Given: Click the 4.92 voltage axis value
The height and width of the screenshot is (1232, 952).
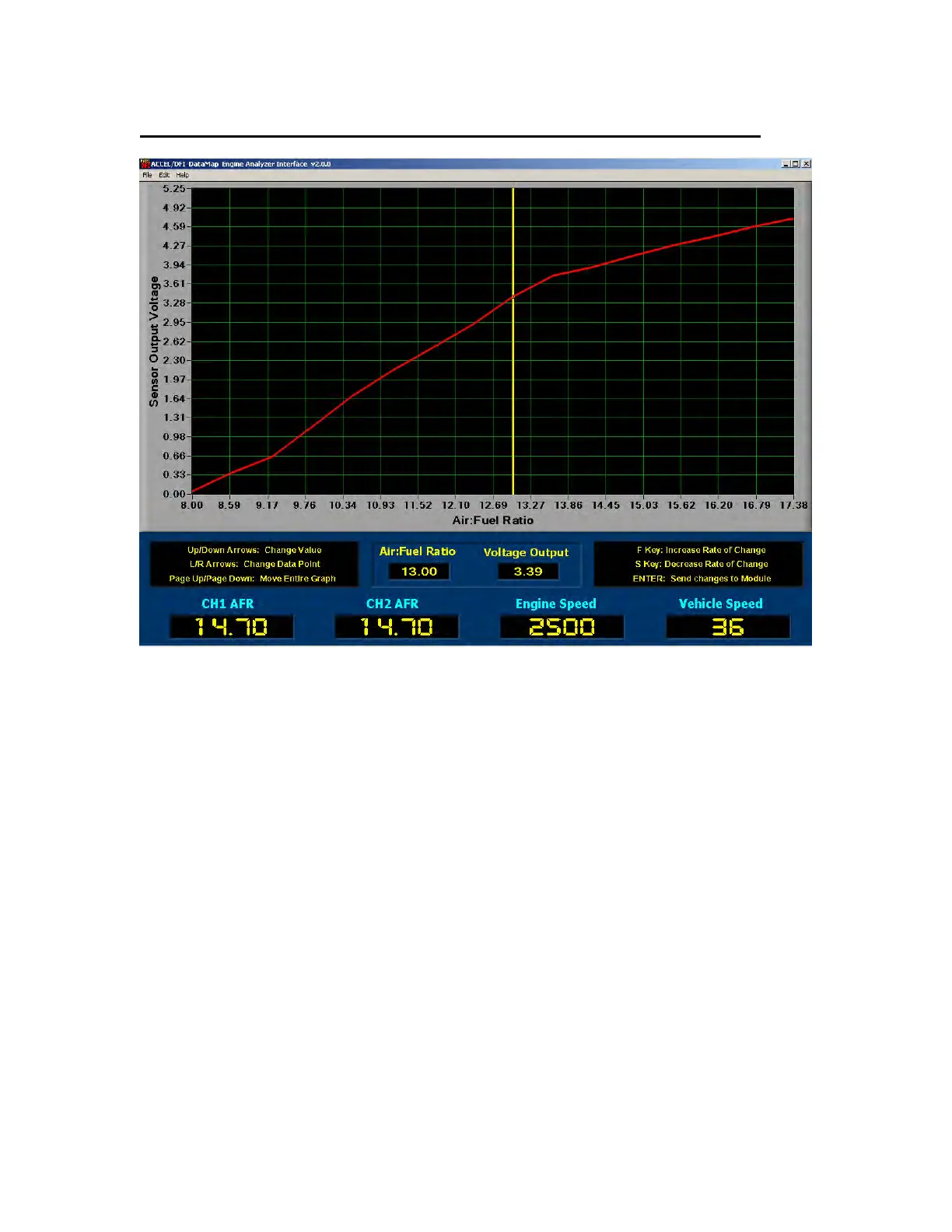Looking at the screenshot, I should point(174,208).
